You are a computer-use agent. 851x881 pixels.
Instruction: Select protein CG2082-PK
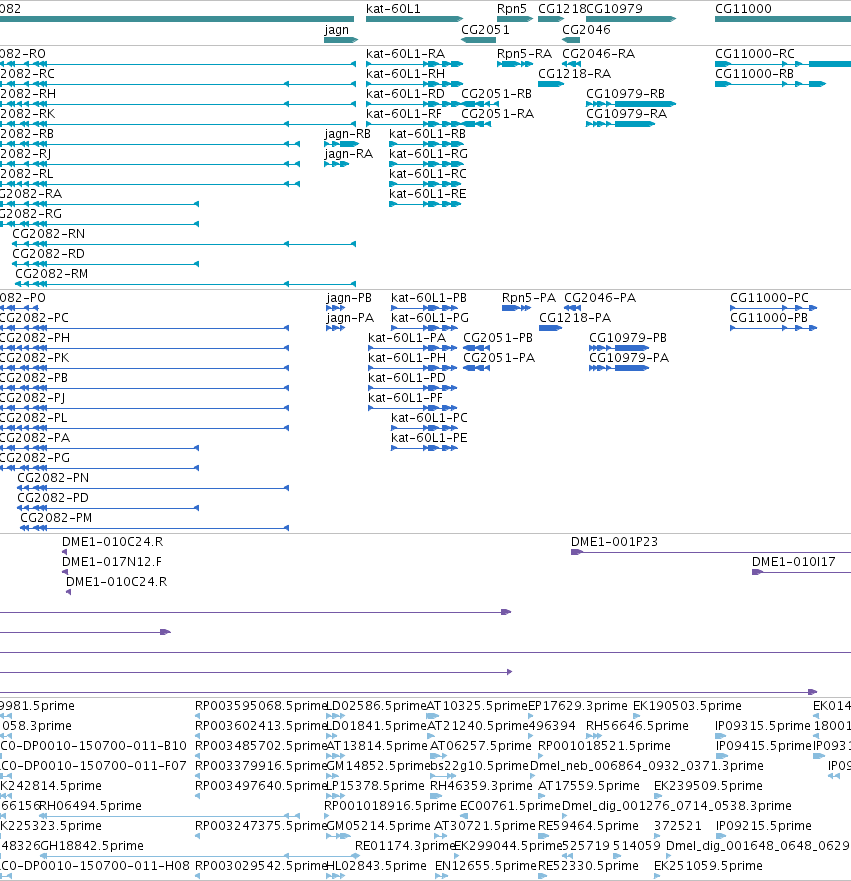point(144,368)
